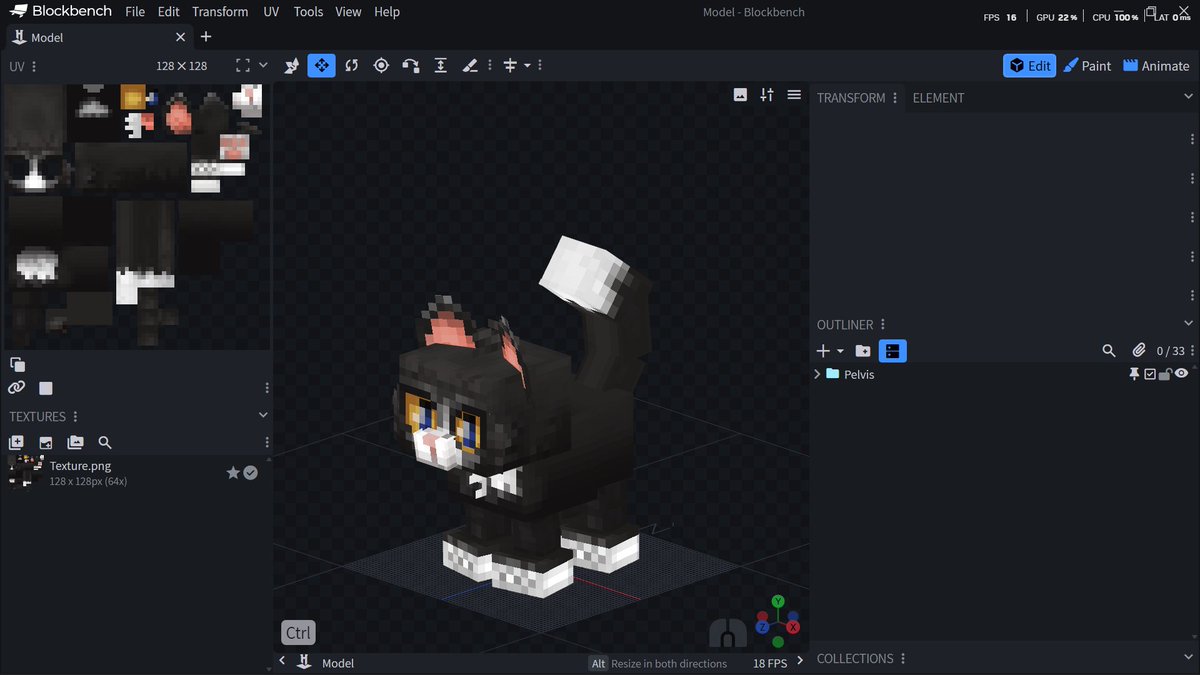Click the Blockbench logo icon

[x=19, y=12]
